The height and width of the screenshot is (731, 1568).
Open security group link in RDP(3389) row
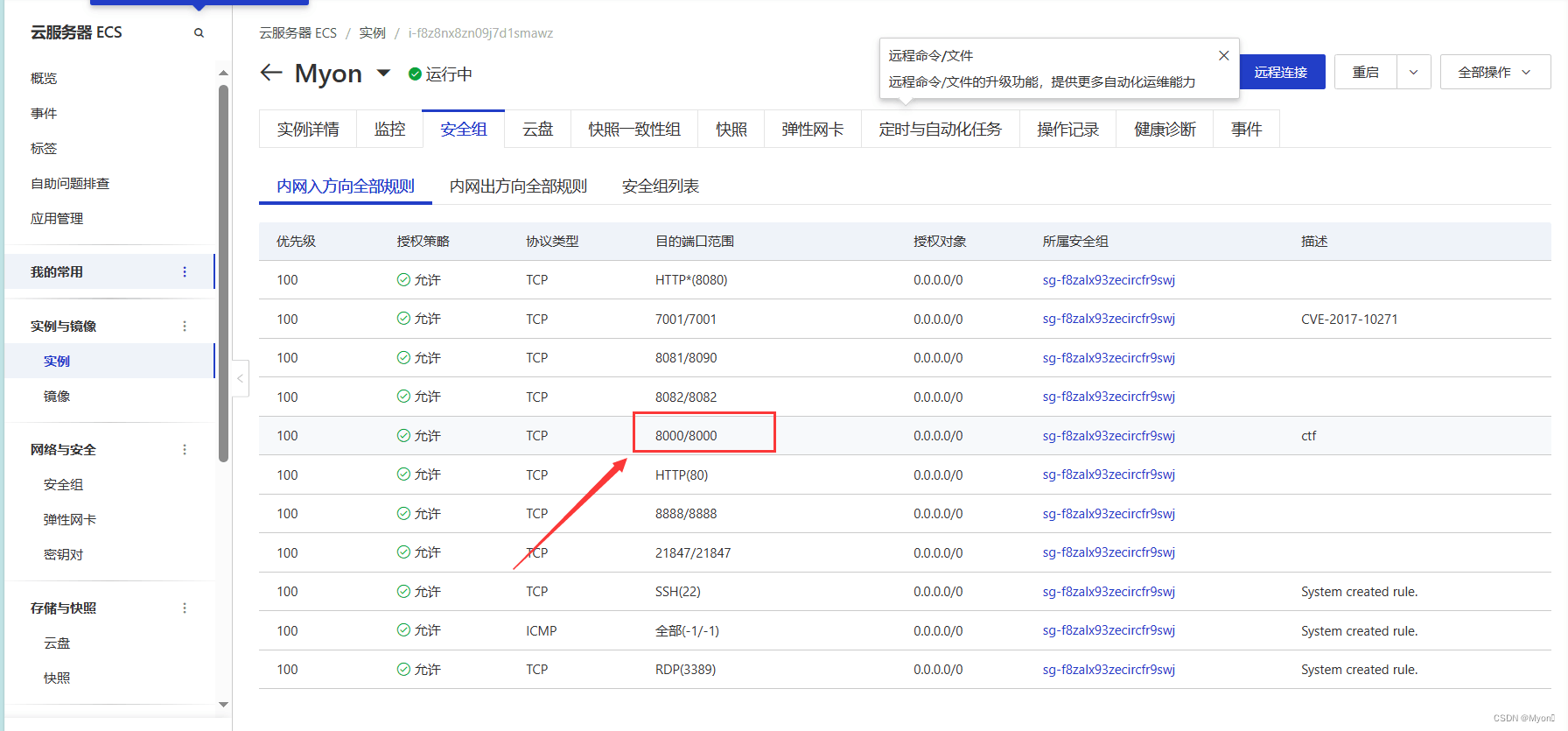click(1109, 670)
